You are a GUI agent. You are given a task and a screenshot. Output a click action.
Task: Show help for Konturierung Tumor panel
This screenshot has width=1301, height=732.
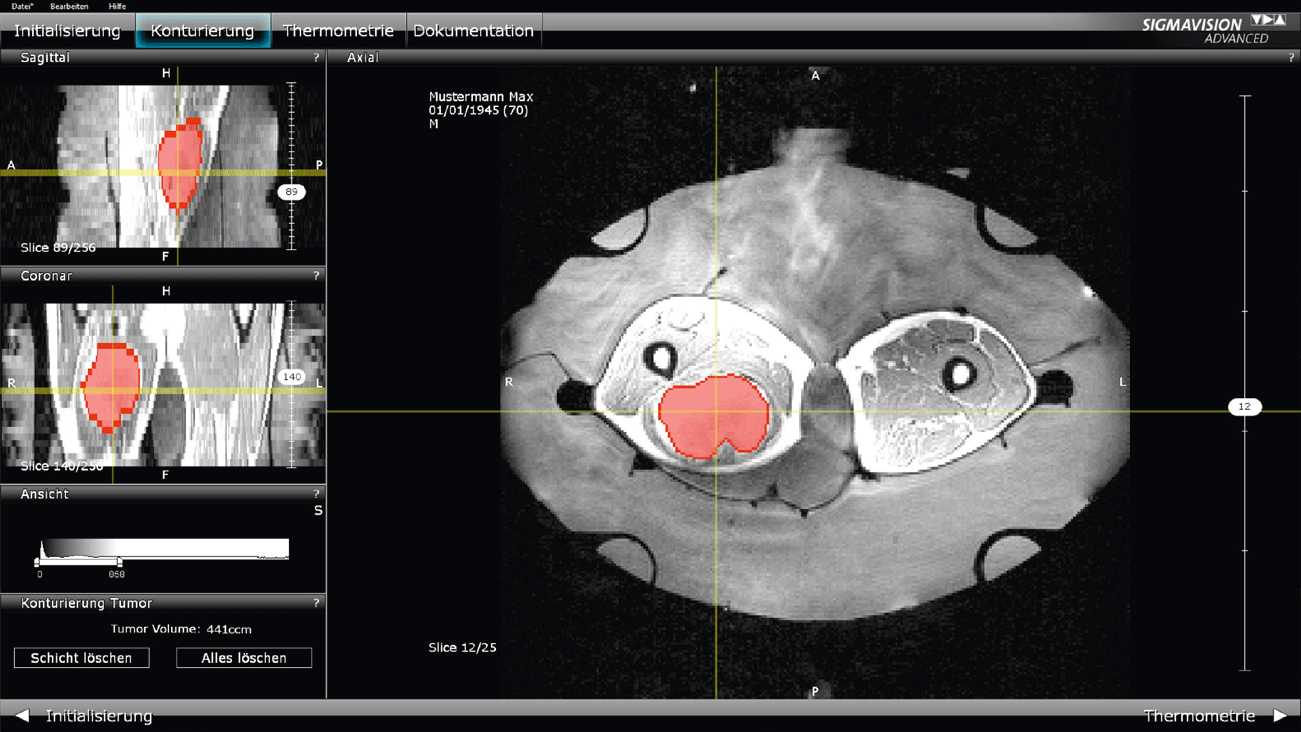(x=316, y=603)
